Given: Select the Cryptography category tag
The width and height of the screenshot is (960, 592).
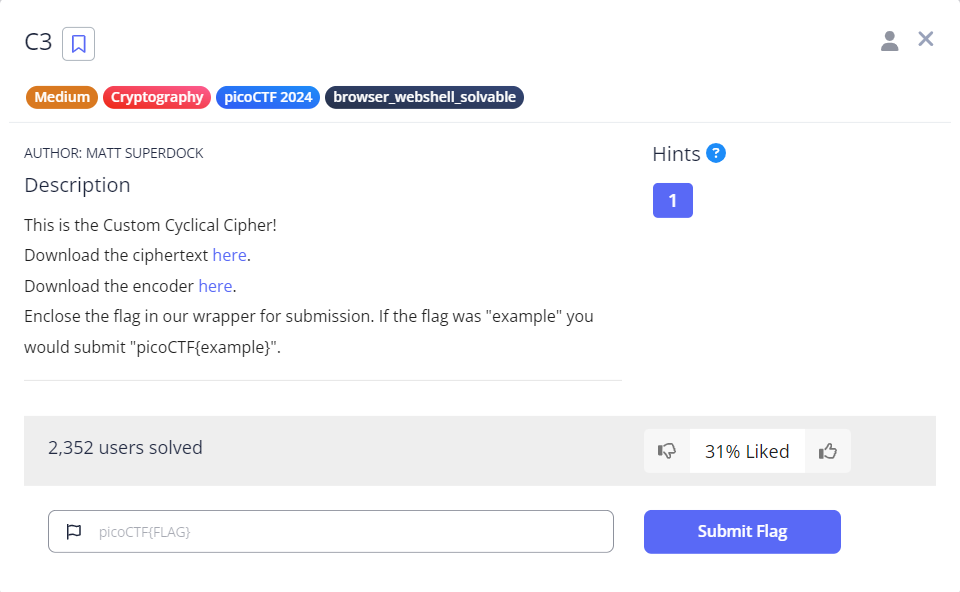Looking at the screenshot, I should (156, 97).
